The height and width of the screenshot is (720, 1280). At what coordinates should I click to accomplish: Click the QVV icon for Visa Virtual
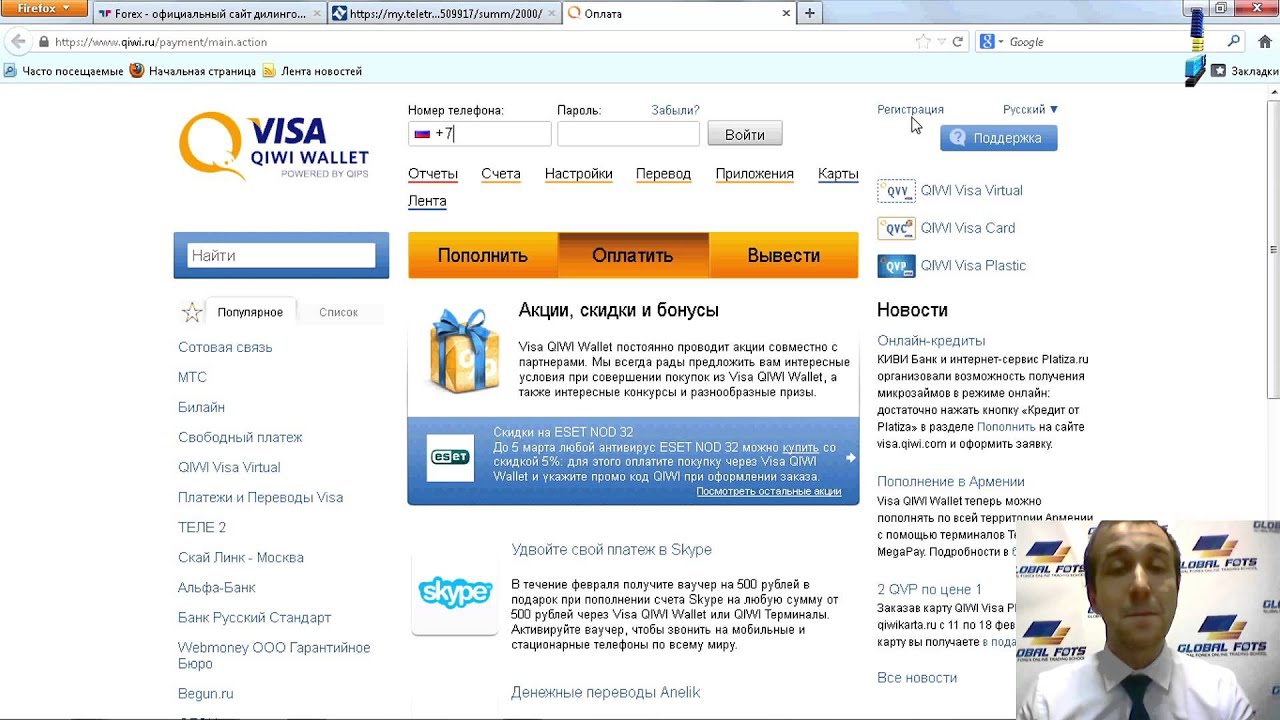(x=896, y=191)
